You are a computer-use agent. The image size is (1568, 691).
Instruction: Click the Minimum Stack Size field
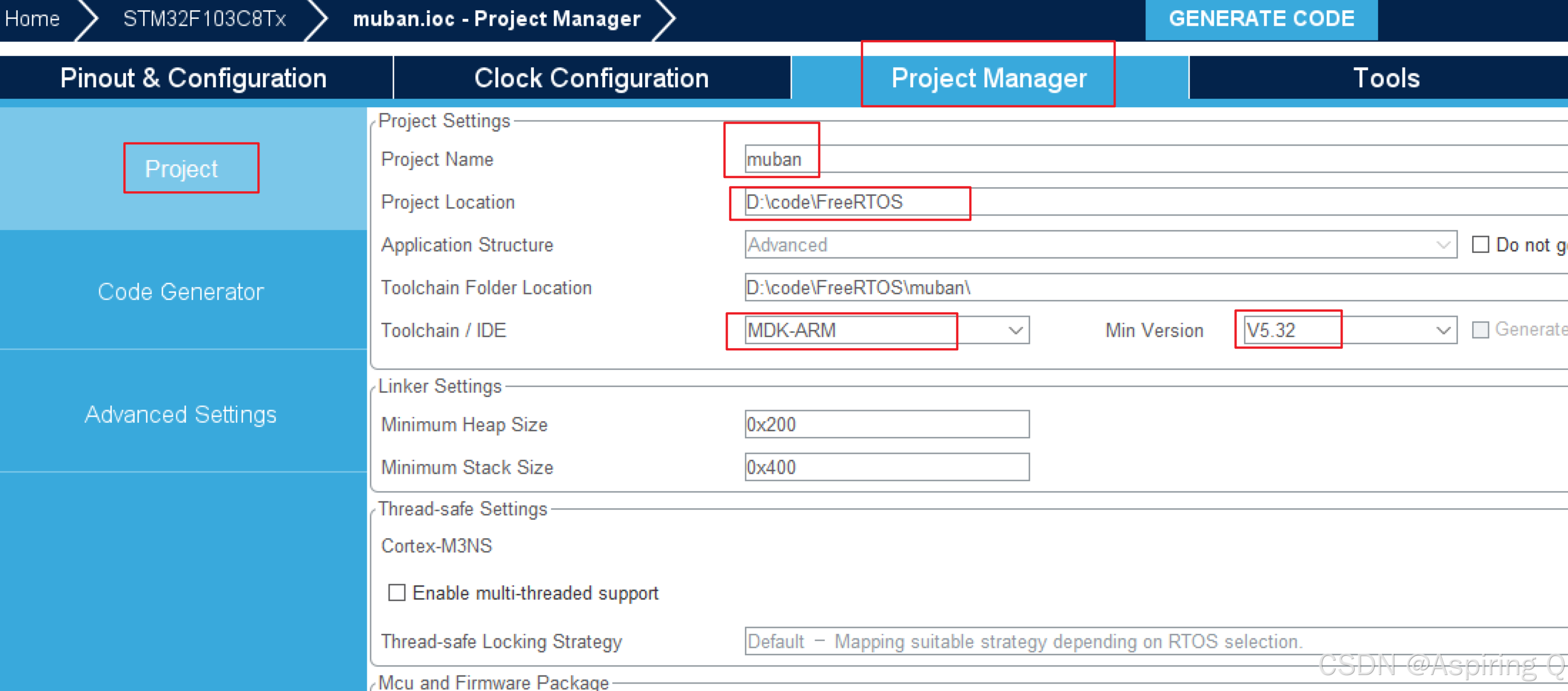[x=887, y=467]
